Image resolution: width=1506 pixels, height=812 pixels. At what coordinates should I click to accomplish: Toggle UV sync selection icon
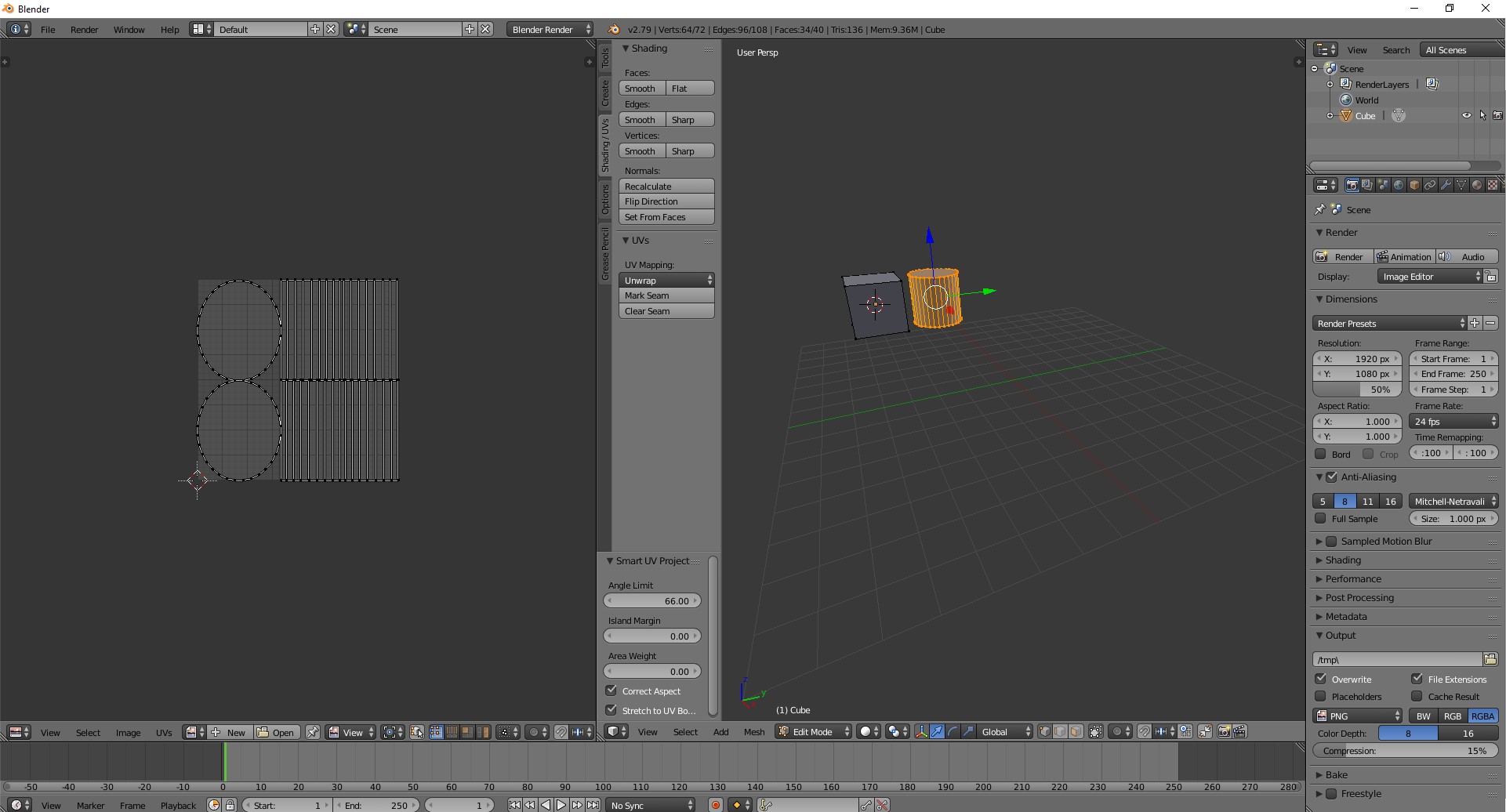pos(417,732)
